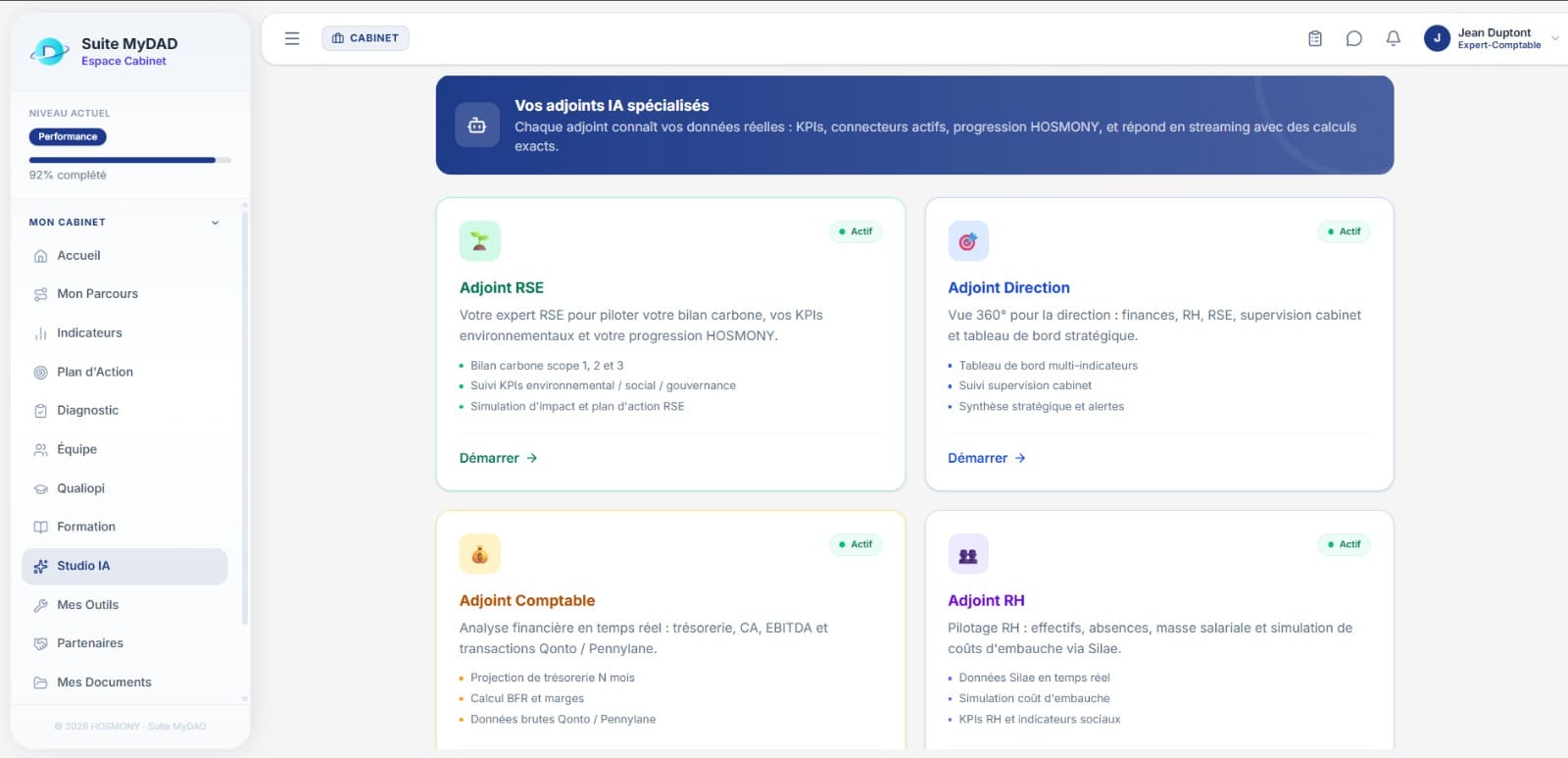Navigate to Mes Documents
The image size is (1568, 758).
(124, 682)
